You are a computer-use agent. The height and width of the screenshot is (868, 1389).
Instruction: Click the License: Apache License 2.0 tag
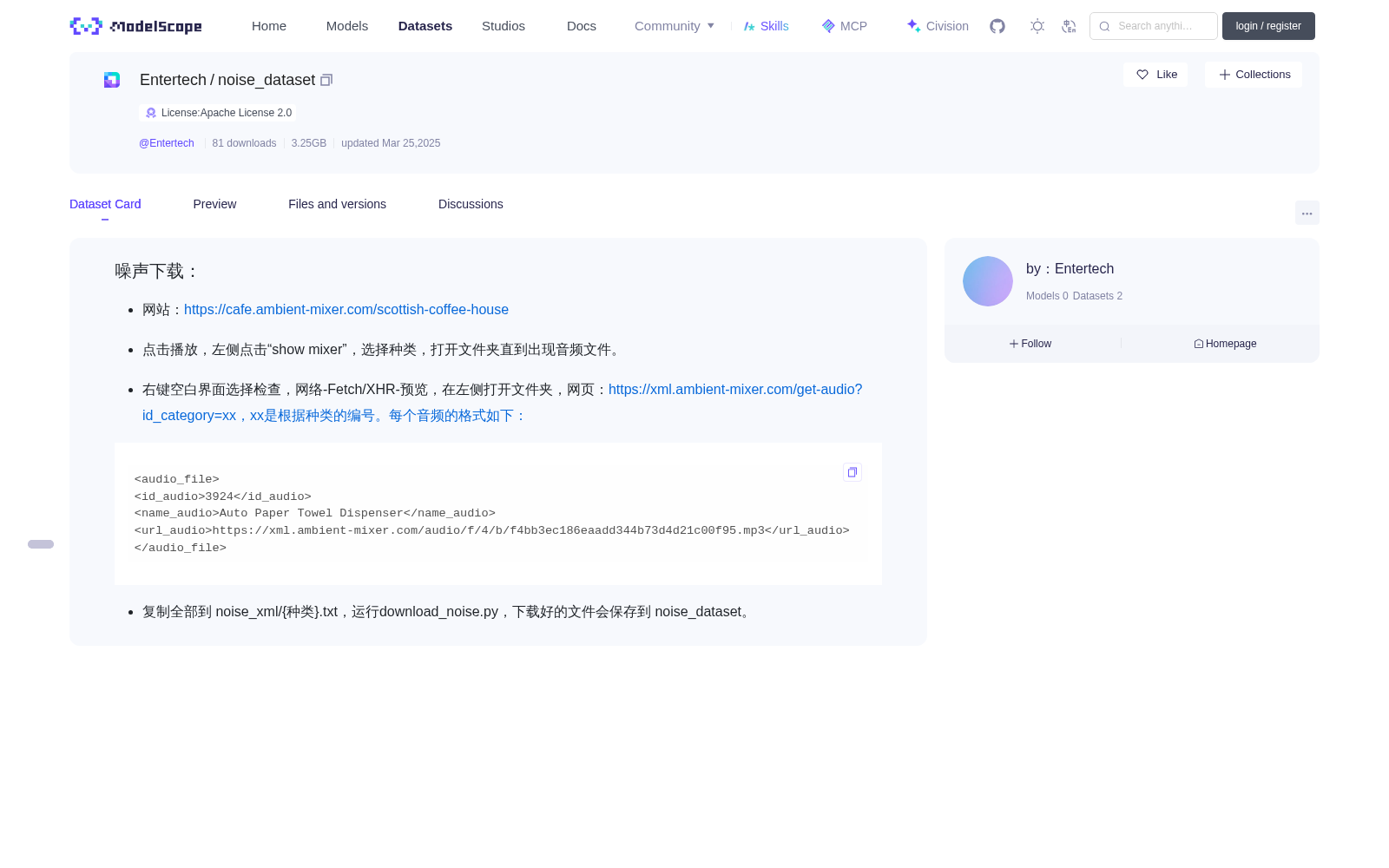218,113
